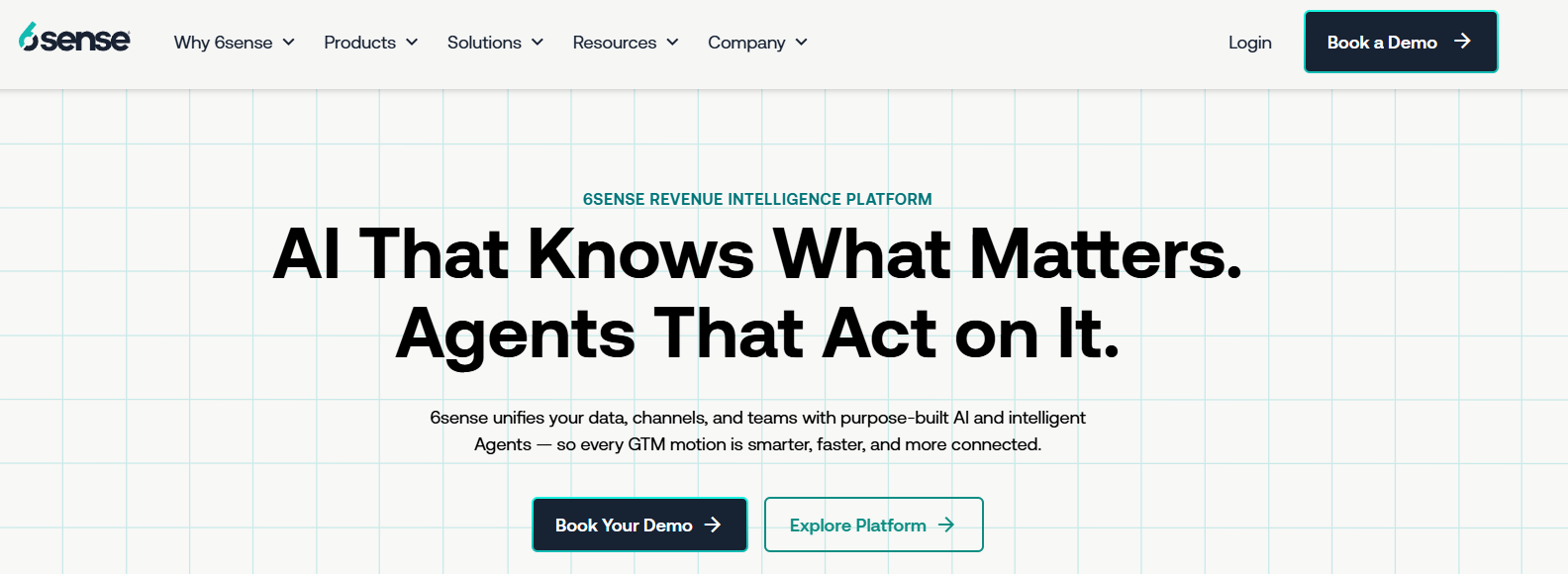Expand the chevron beside Company
The height and width of the screenshot is (574, 1568).
click(x=801, y=43)
